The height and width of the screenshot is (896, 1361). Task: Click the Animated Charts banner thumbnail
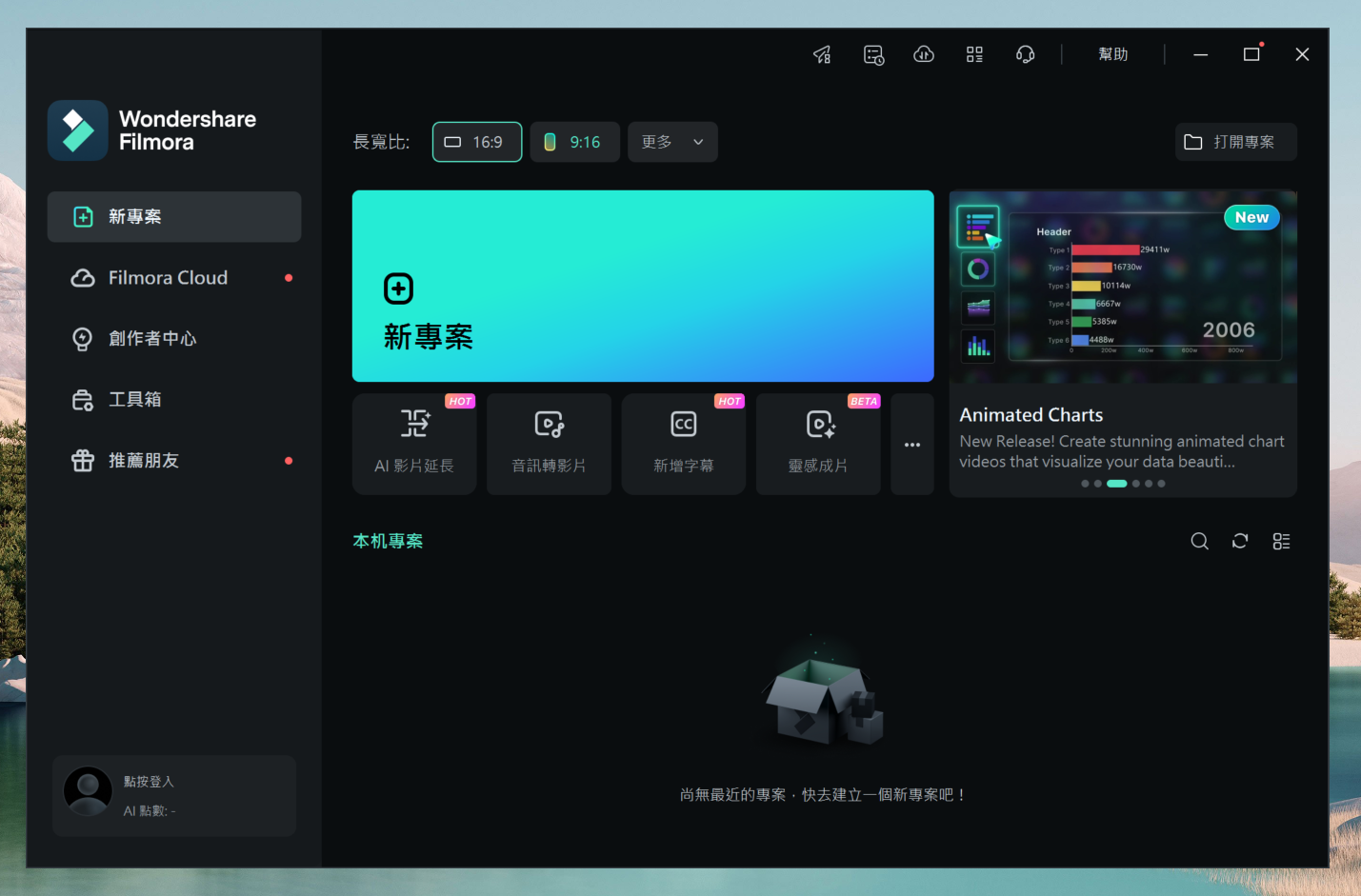[1122, 287]
